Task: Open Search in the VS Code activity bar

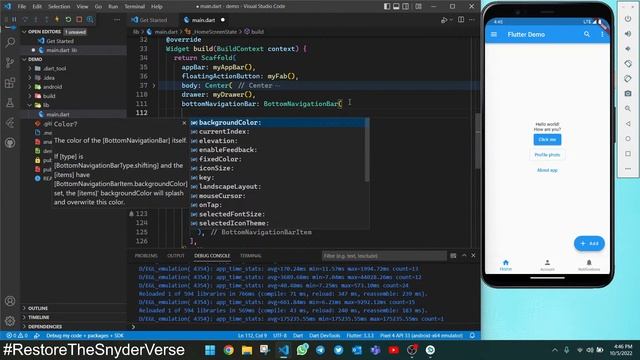Action: [x=10, y=42]
